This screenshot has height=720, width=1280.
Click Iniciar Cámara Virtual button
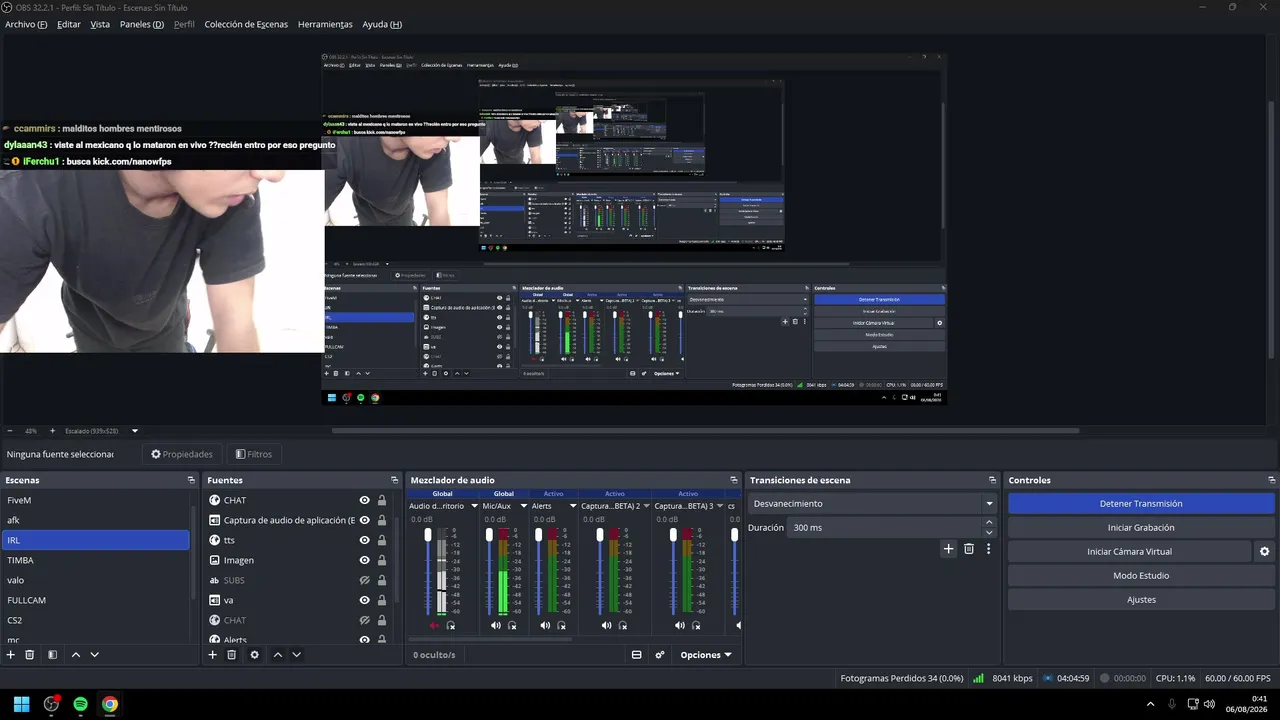(x=1129, y=552)
